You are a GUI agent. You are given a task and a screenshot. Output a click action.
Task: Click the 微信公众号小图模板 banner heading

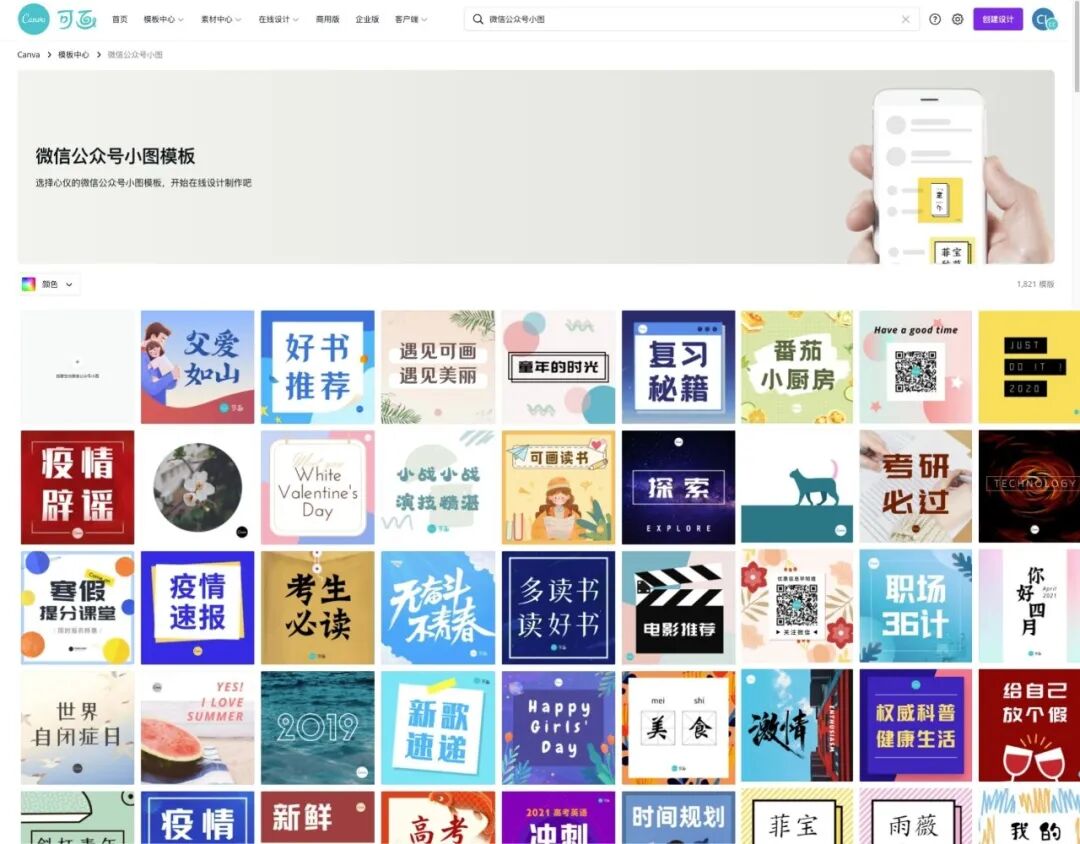point(115,156)
